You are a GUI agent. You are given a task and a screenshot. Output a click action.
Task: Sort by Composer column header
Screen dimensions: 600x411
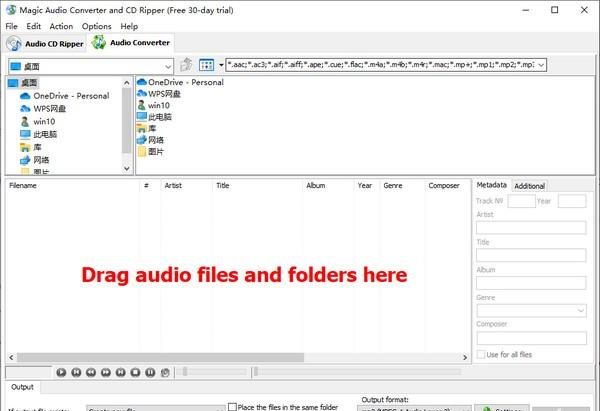[x=447, y=186]
